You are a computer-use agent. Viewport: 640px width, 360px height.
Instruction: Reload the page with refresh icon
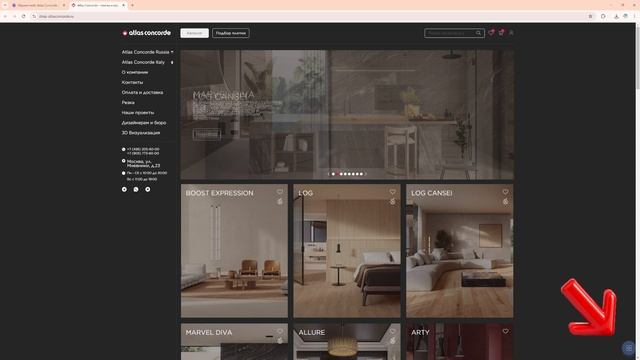pyautogui.click(x=23, y=16)
